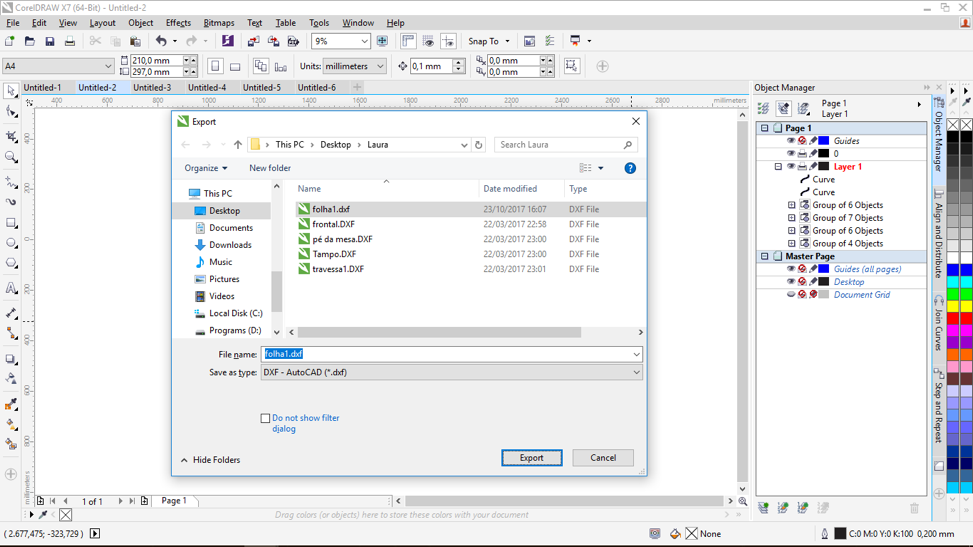This screenshot has width=973, height=547.
Task: Select the file Tampo.DXF
Action: 334,254
